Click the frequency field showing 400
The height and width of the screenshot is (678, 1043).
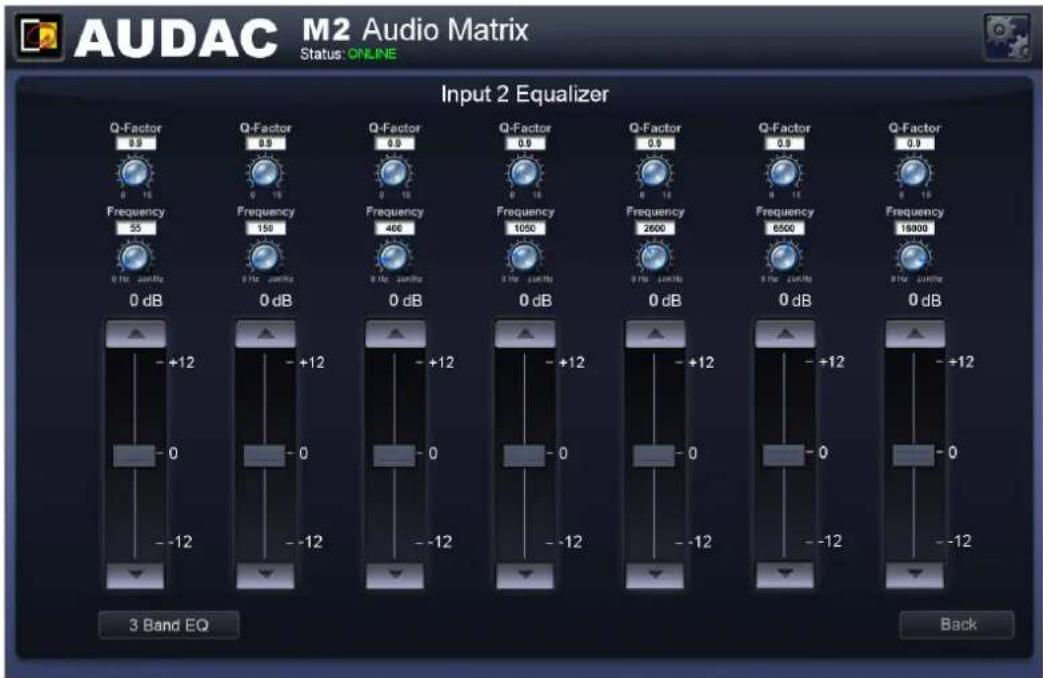pos(394,228)
